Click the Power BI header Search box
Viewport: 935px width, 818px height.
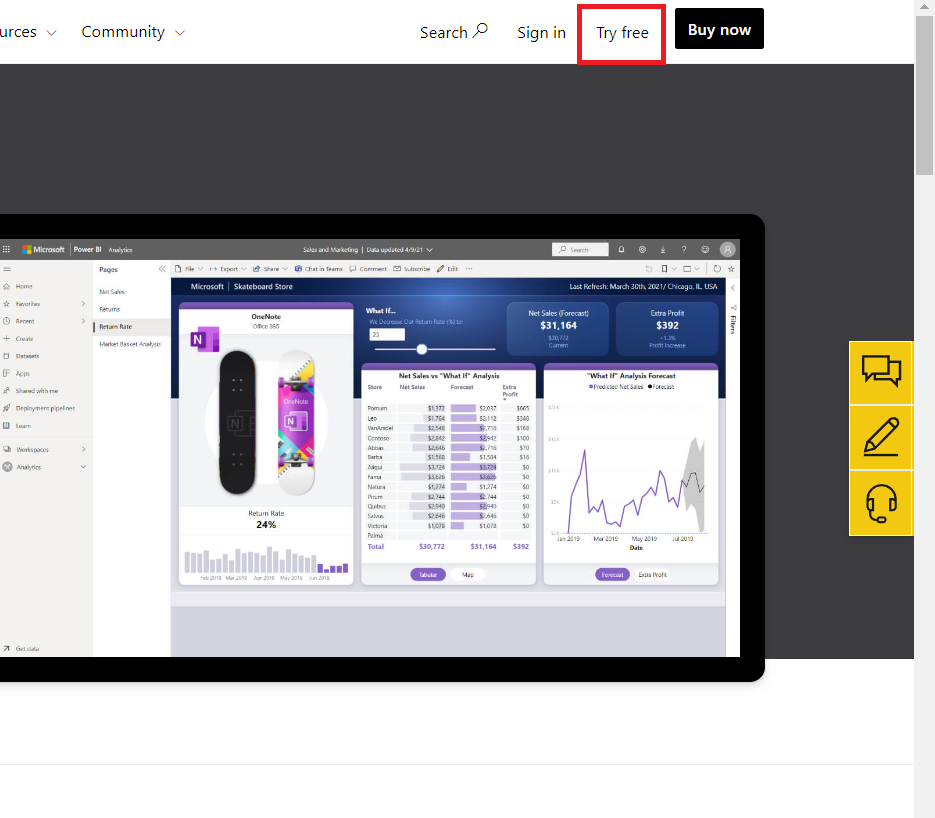click(x=580, y=249)
